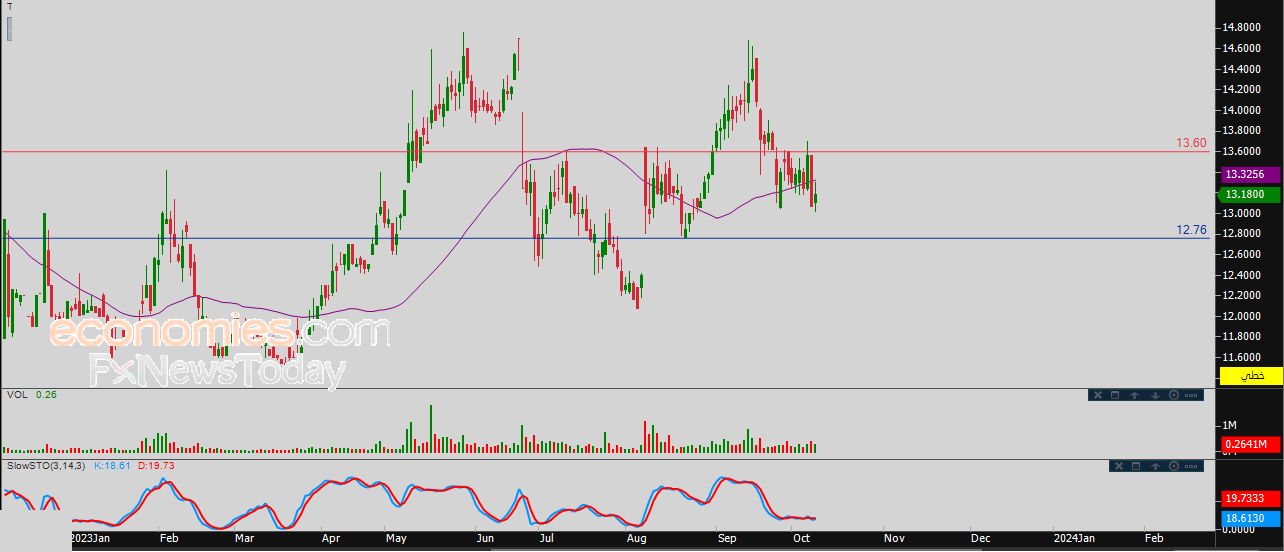Open SlowSTO settings gear
The width and height of the screenshot is (1284, 552).
click(x=1174, y=466)
